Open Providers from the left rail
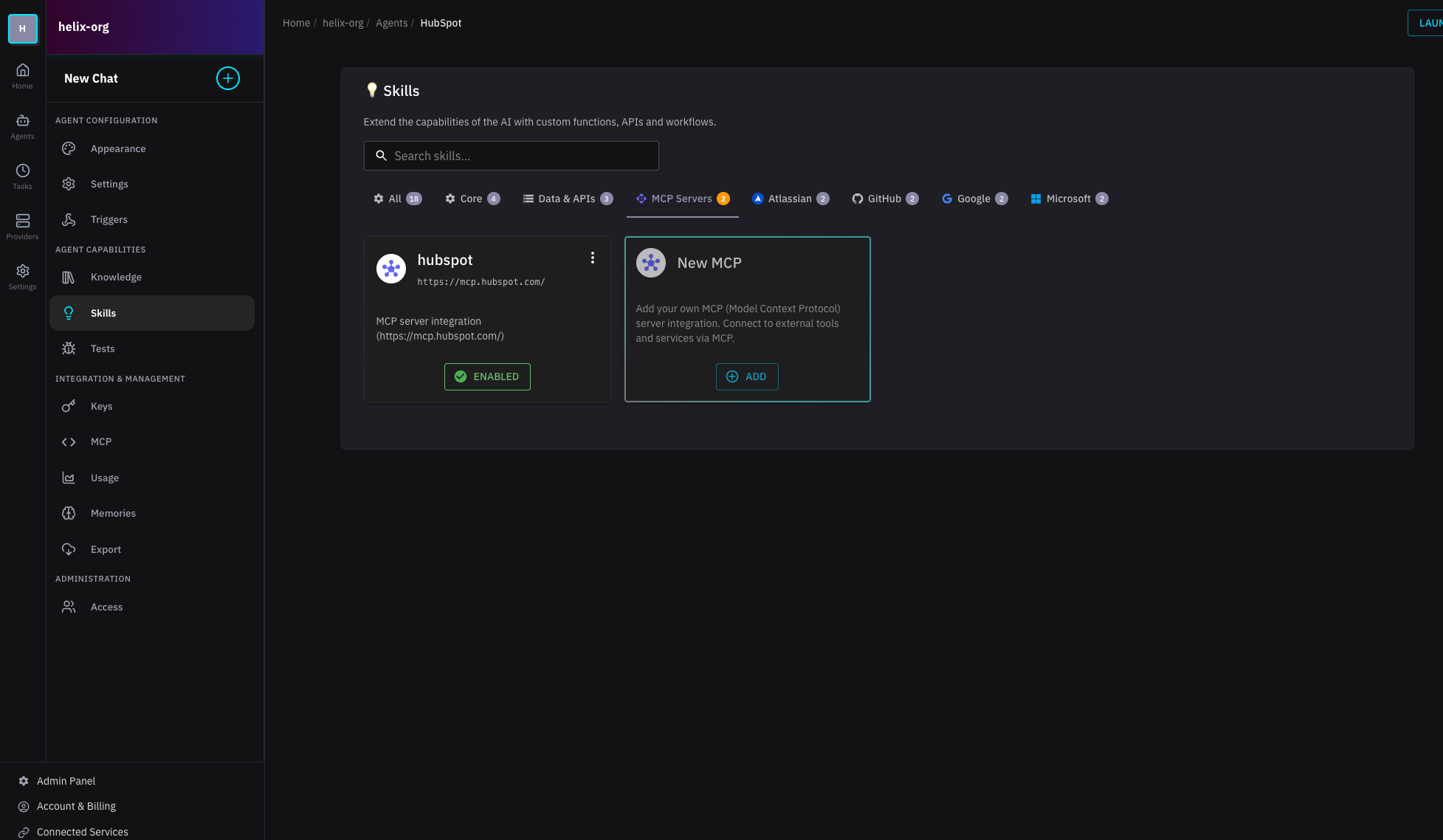Viewport: 1443px width, 840px height. tap(22, 227)
